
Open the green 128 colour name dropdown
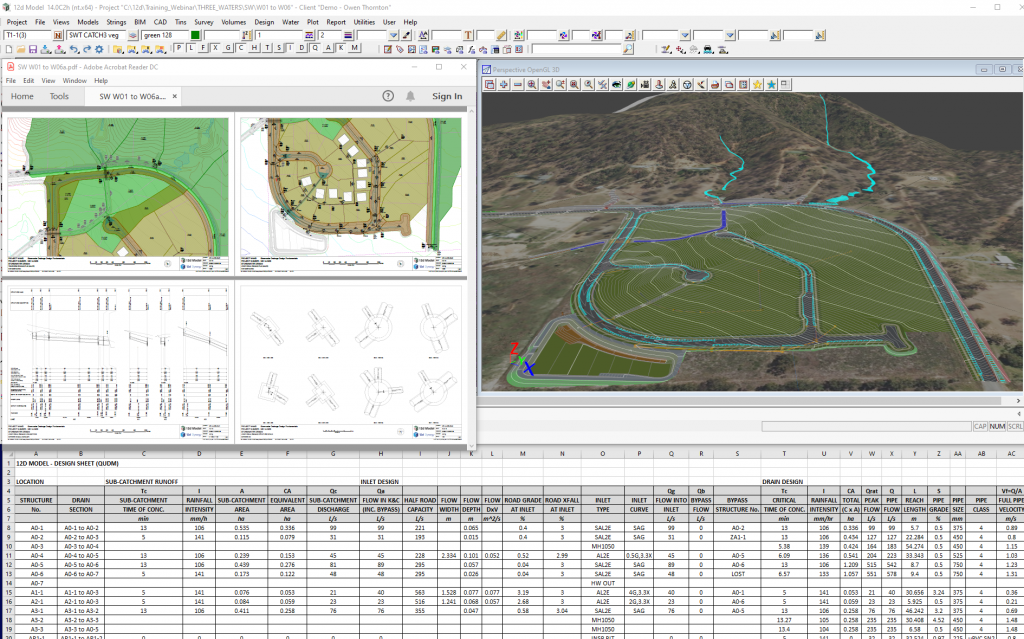click(165, 33)
